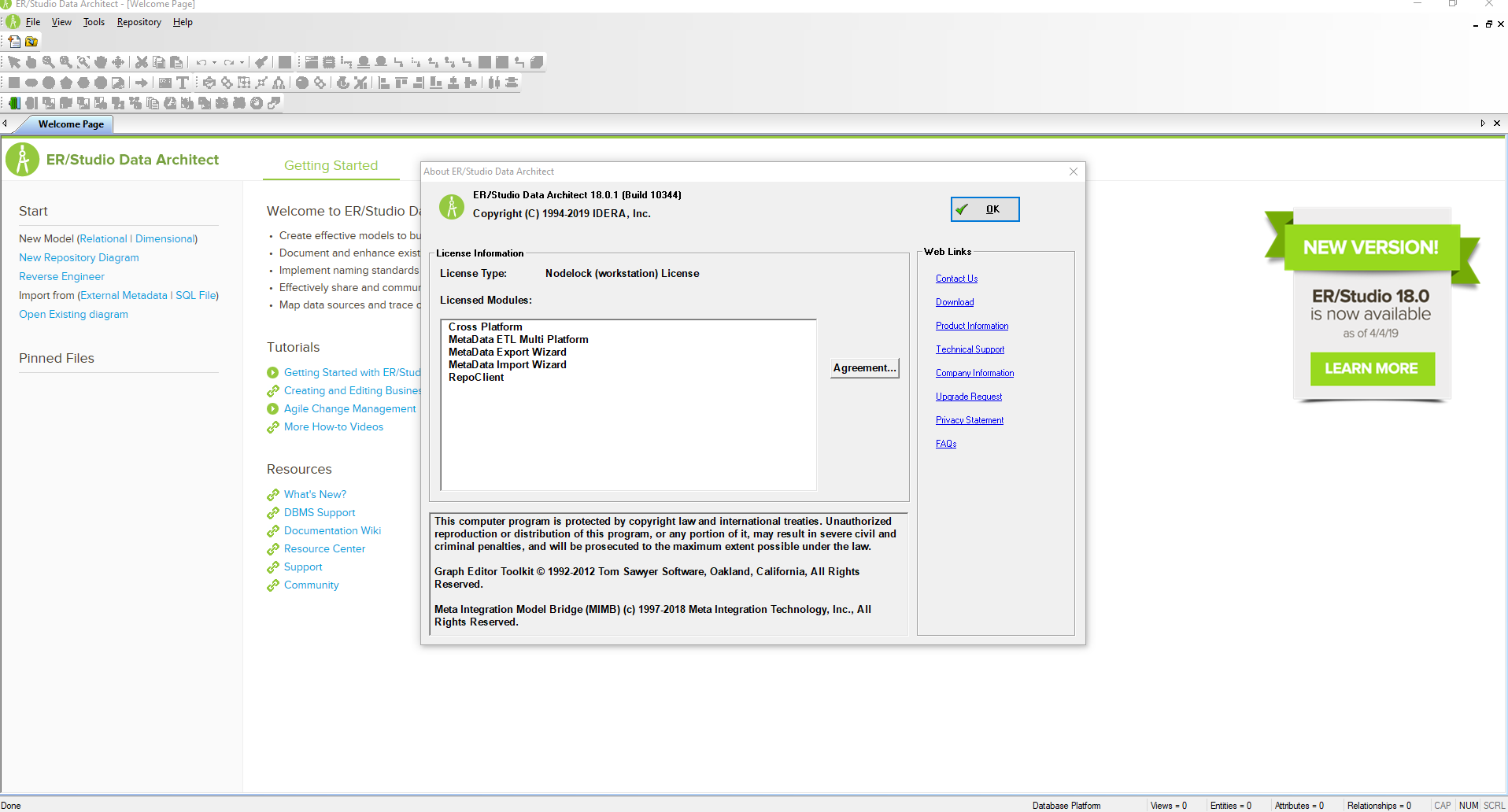Open the Redo history dropdown arrow

[x=241, y=62]
